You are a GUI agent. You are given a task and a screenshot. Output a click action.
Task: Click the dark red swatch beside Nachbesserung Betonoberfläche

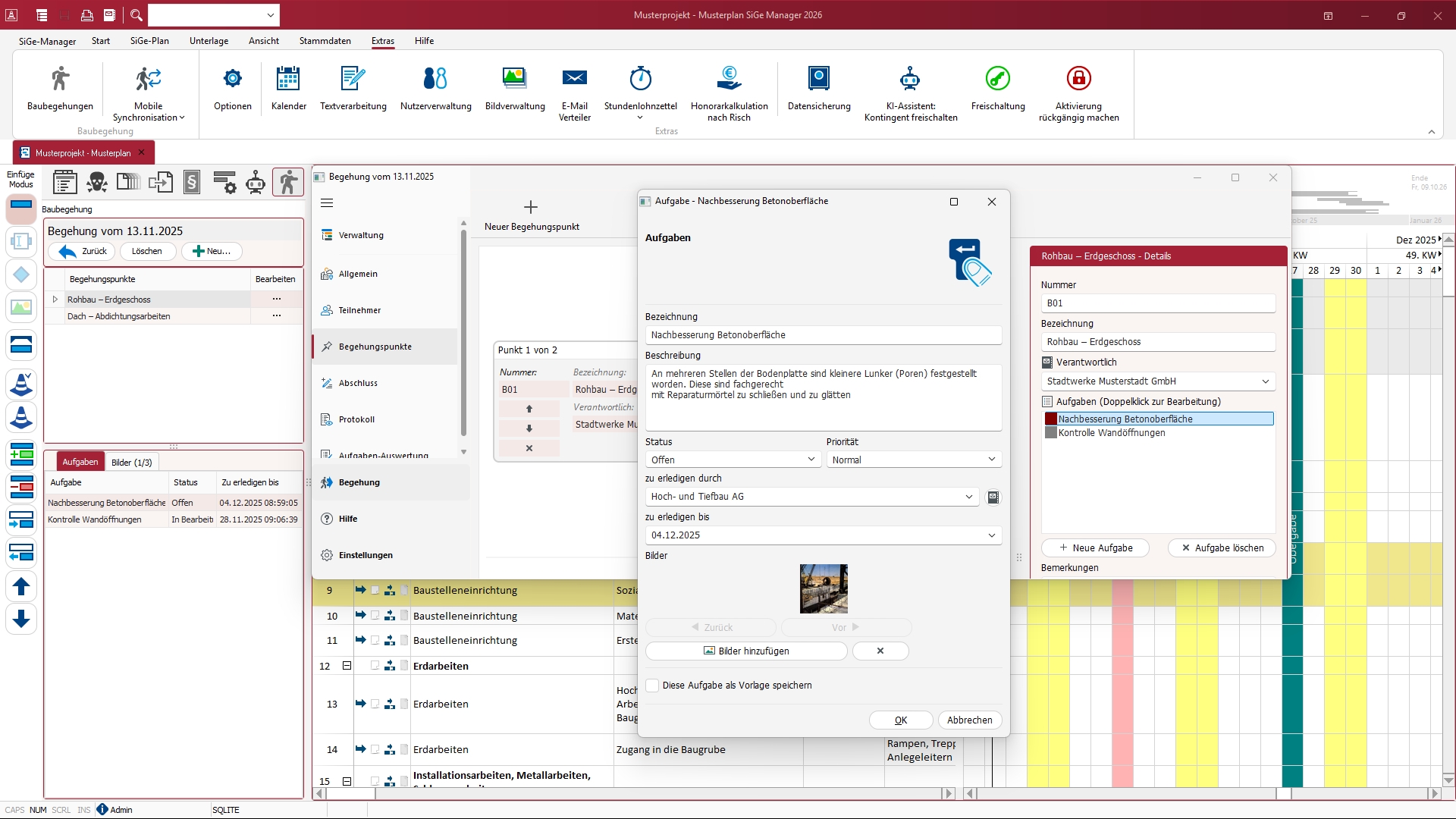coord(1050,419)
